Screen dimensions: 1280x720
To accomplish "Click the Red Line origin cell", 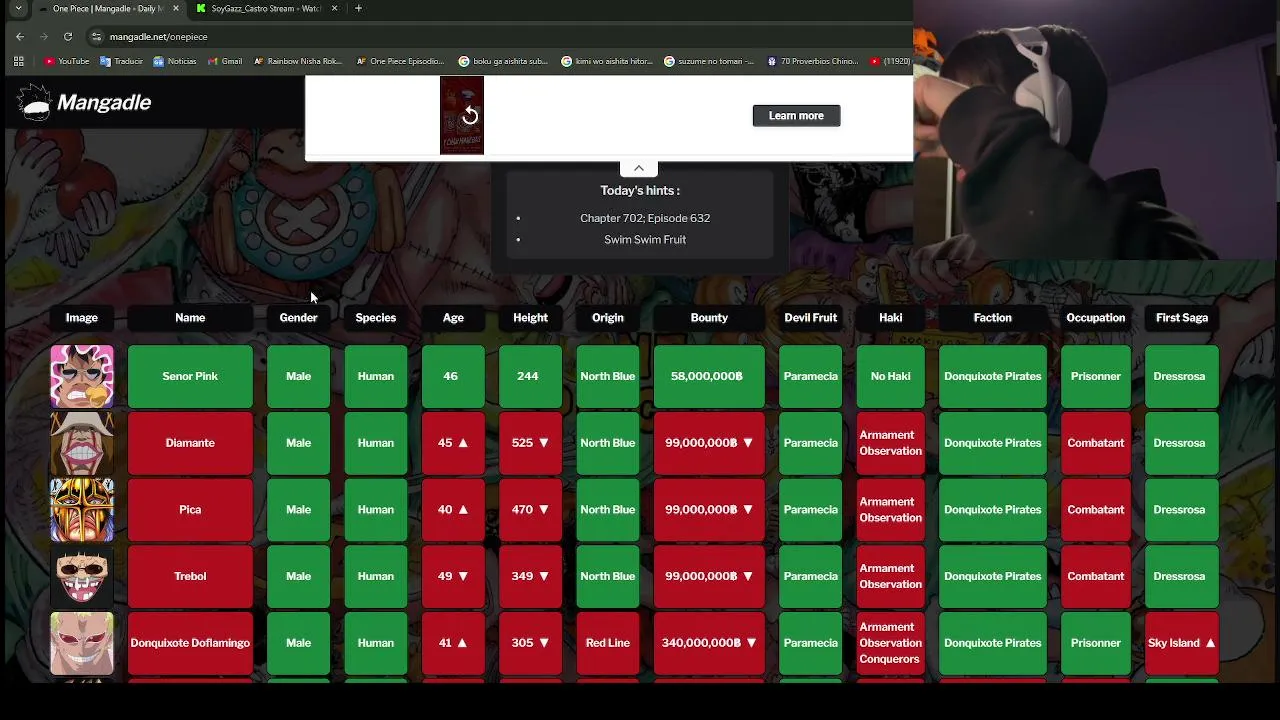I will (608, 643).
